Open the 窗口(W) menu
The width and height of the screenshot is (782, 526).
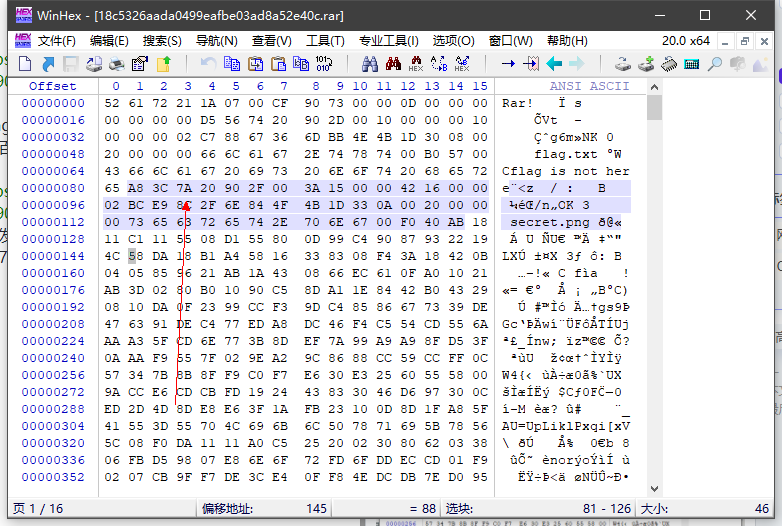click(x=511, y=41)
